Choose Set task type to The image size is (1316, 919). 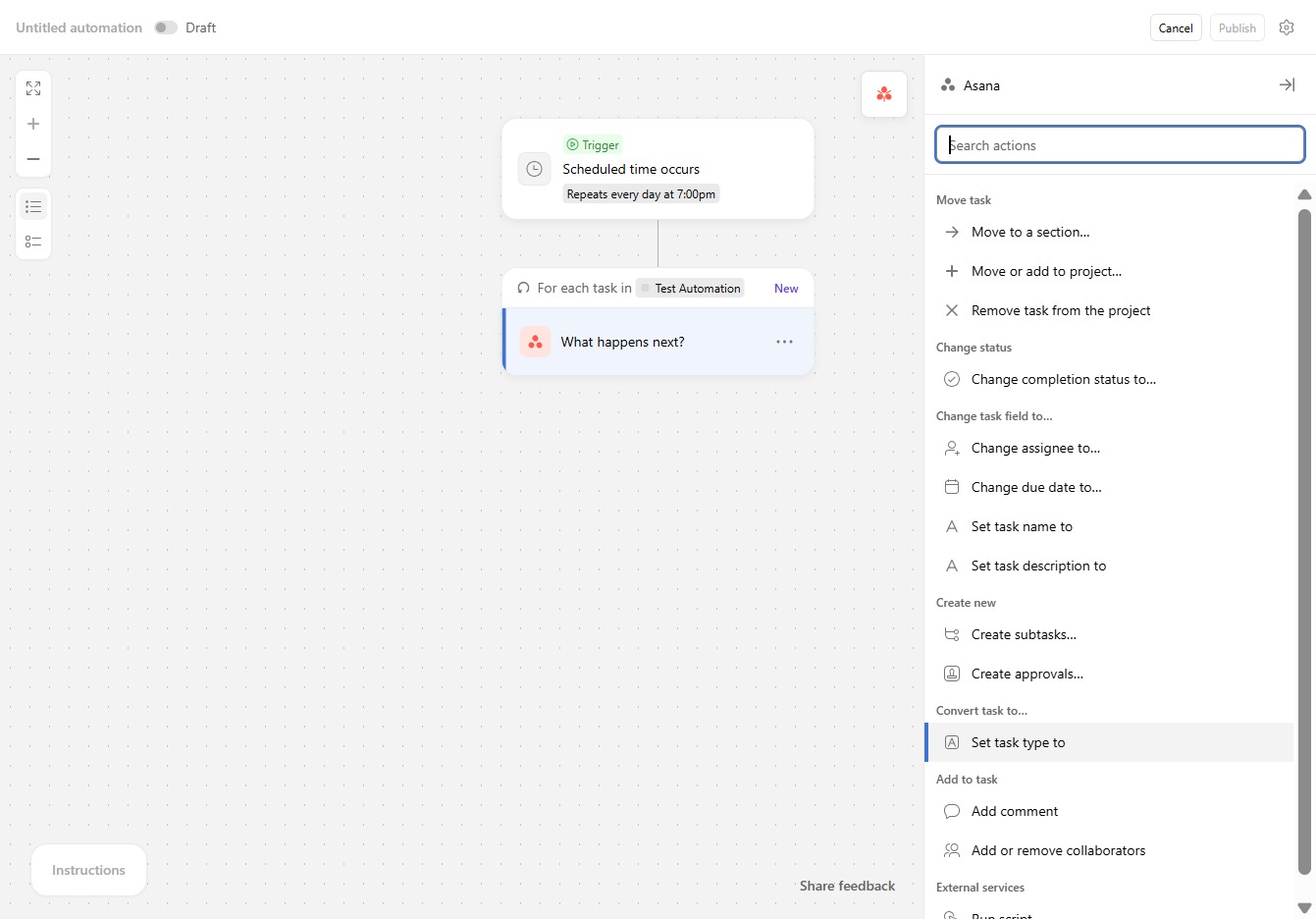pos(1110,742)
